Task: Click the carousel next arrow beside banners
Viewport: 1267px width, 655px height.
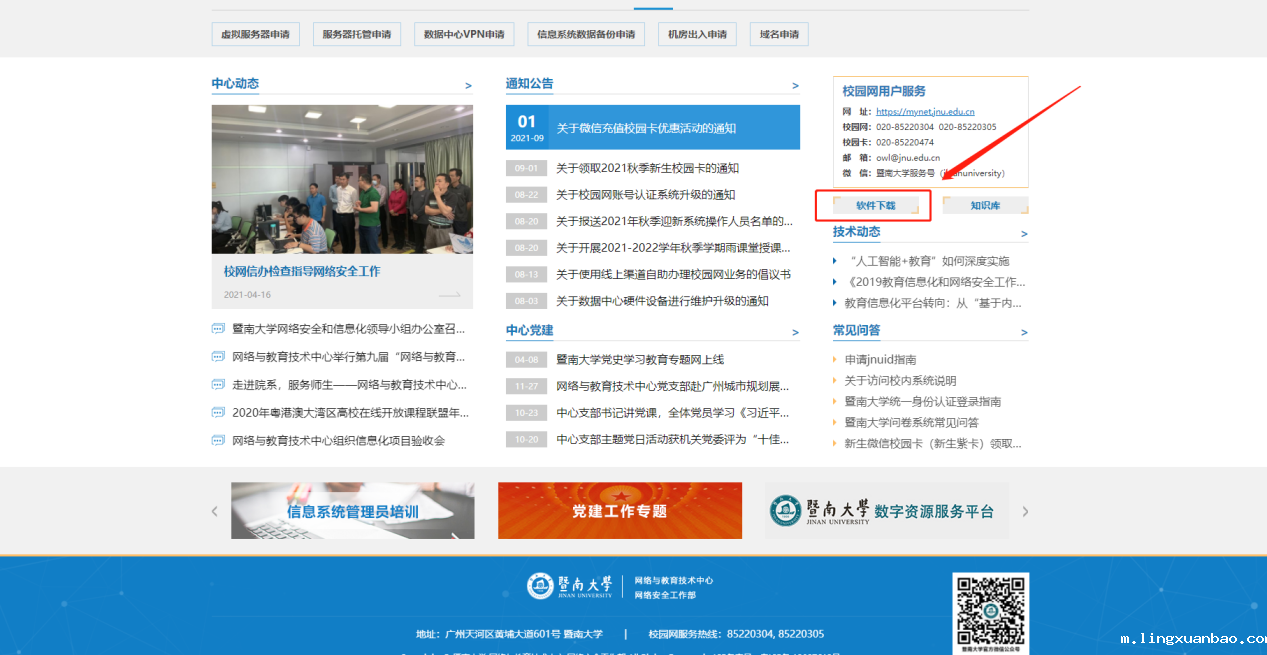Action: tap(1025, 511)
